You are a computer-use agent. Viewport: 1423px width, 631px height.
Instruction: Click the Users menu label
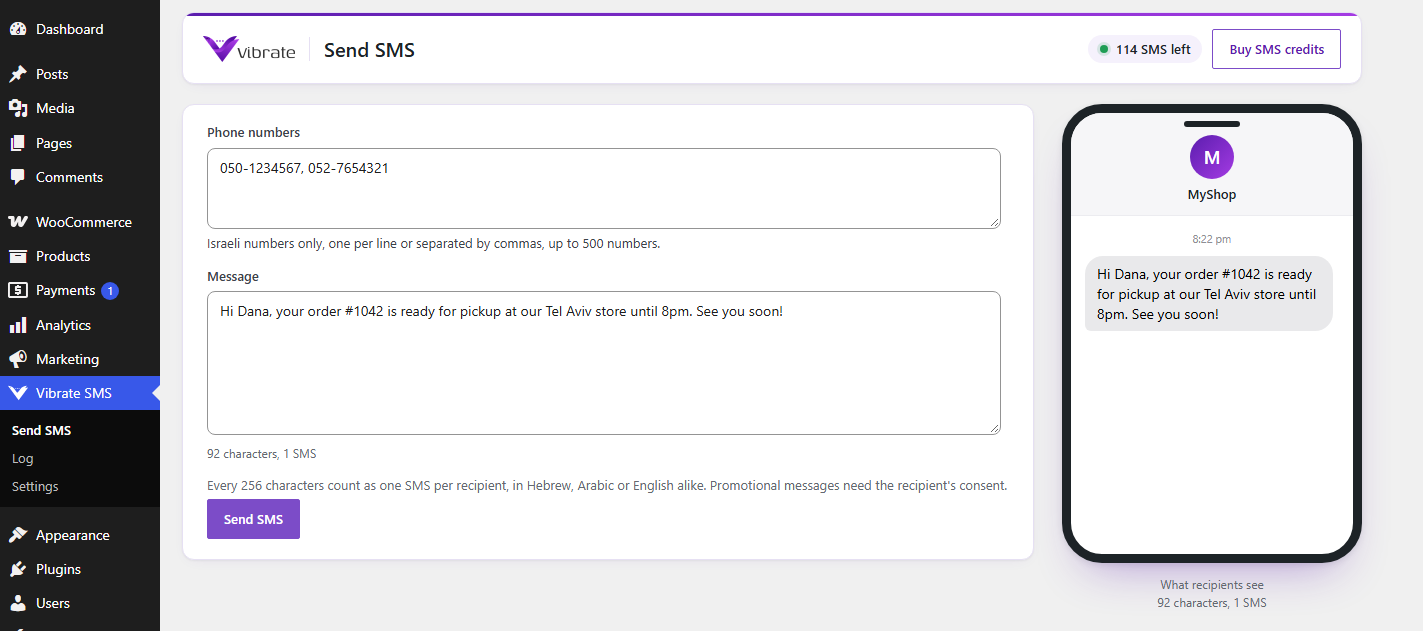53,603
